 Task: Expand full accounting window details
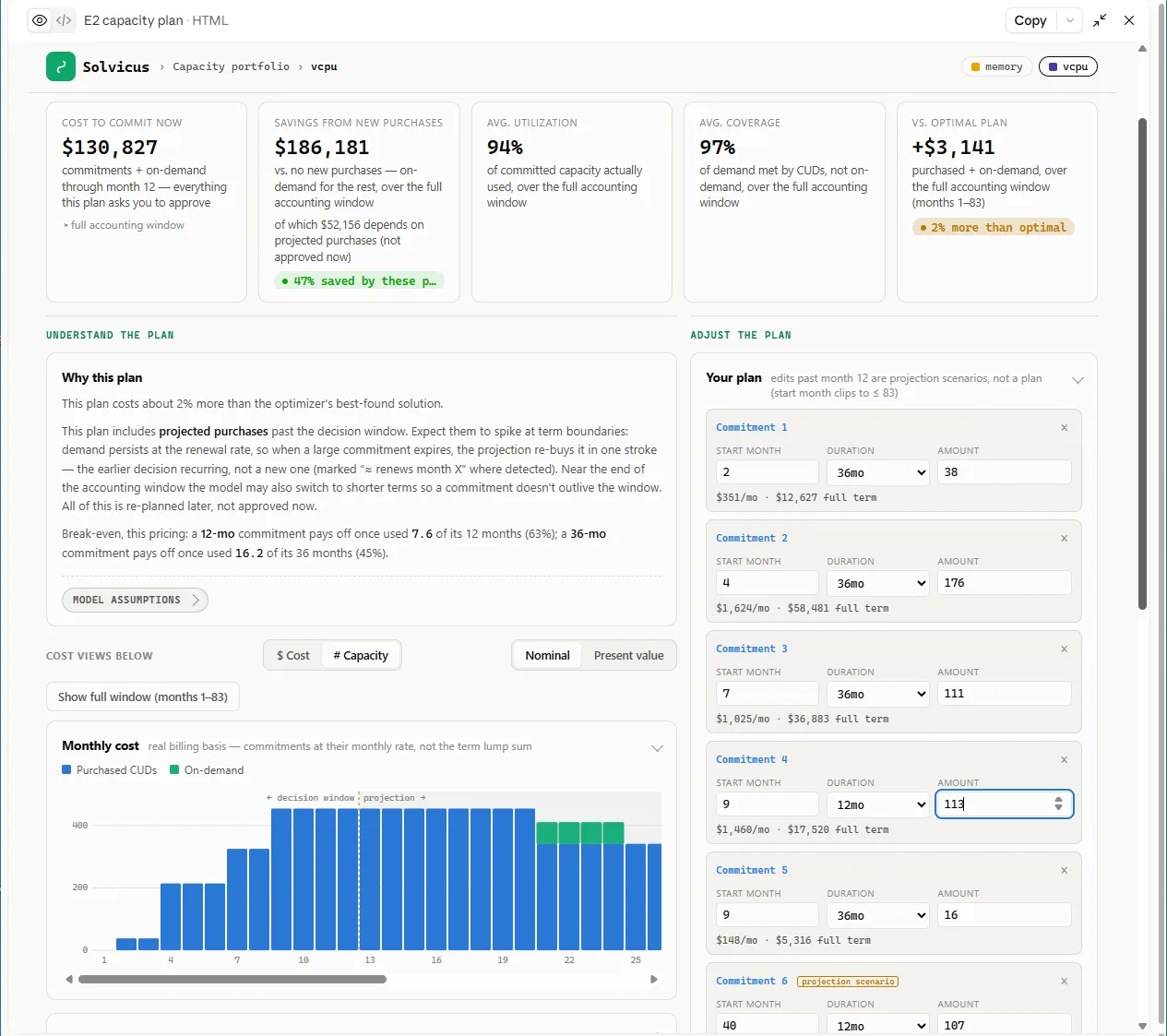click(124, 225)
